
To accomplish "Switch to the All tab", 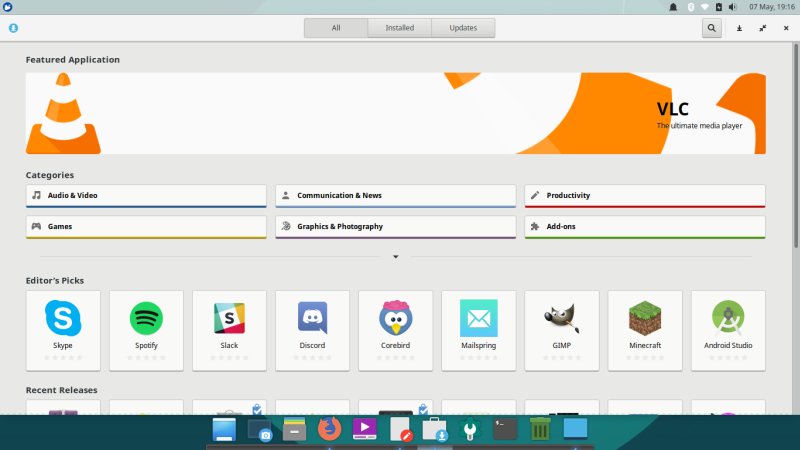I will (336, 28).
